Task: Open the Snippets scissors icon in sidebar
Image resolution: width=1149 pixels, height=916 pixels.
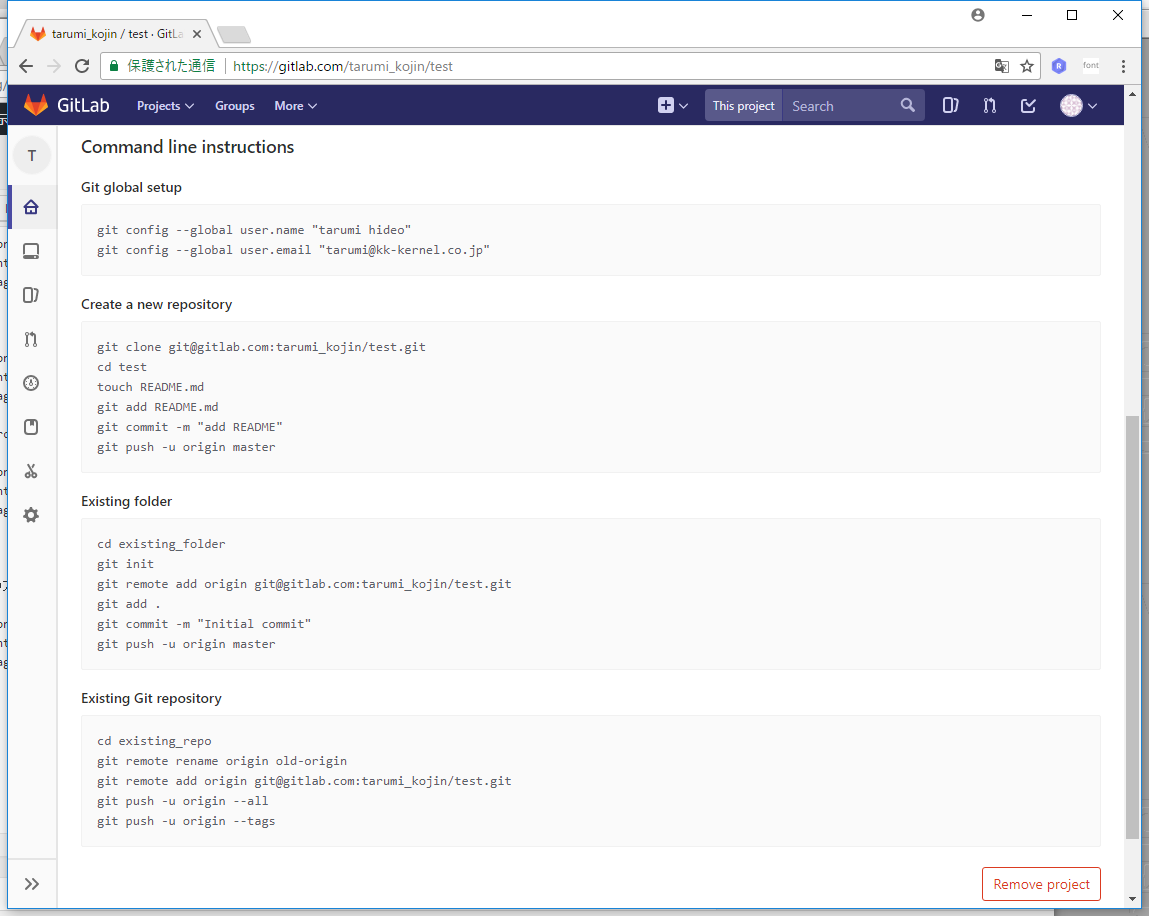Action: tap(31, 471)
